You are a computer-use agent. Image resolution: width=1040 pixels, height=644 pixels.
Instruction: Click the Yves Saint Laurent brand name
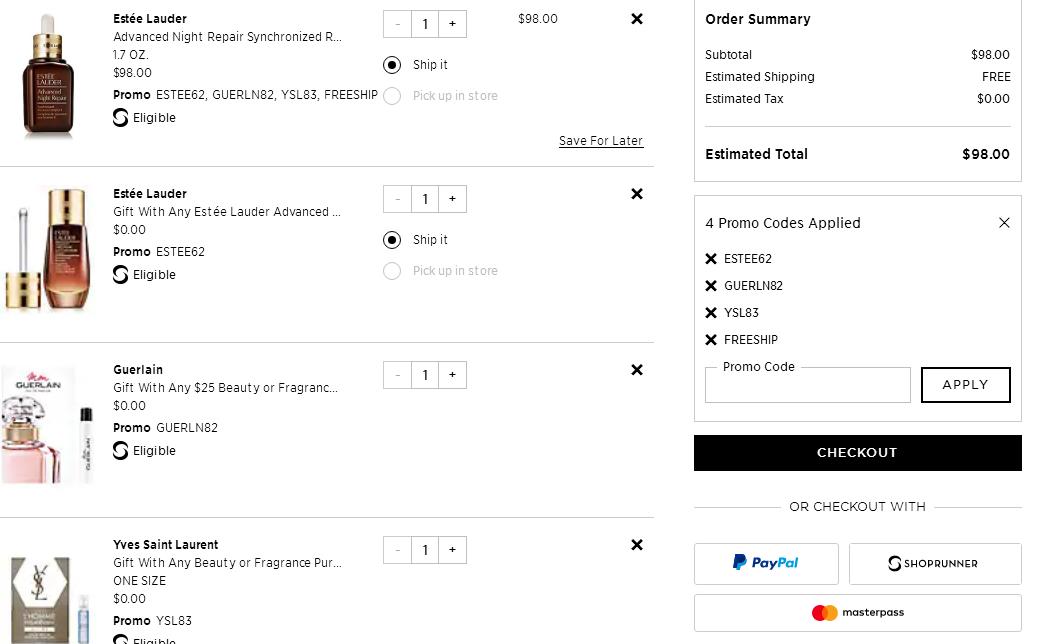point(165,545)
